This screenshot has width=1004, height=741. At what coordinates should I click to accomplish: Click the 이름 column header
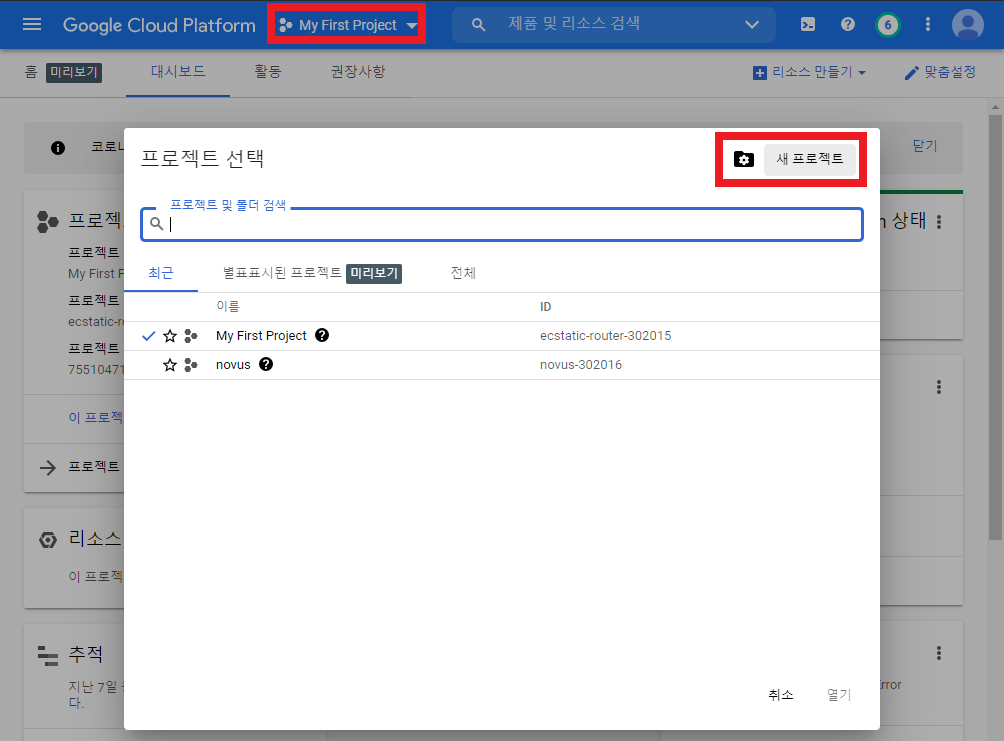tap(227, 307)
